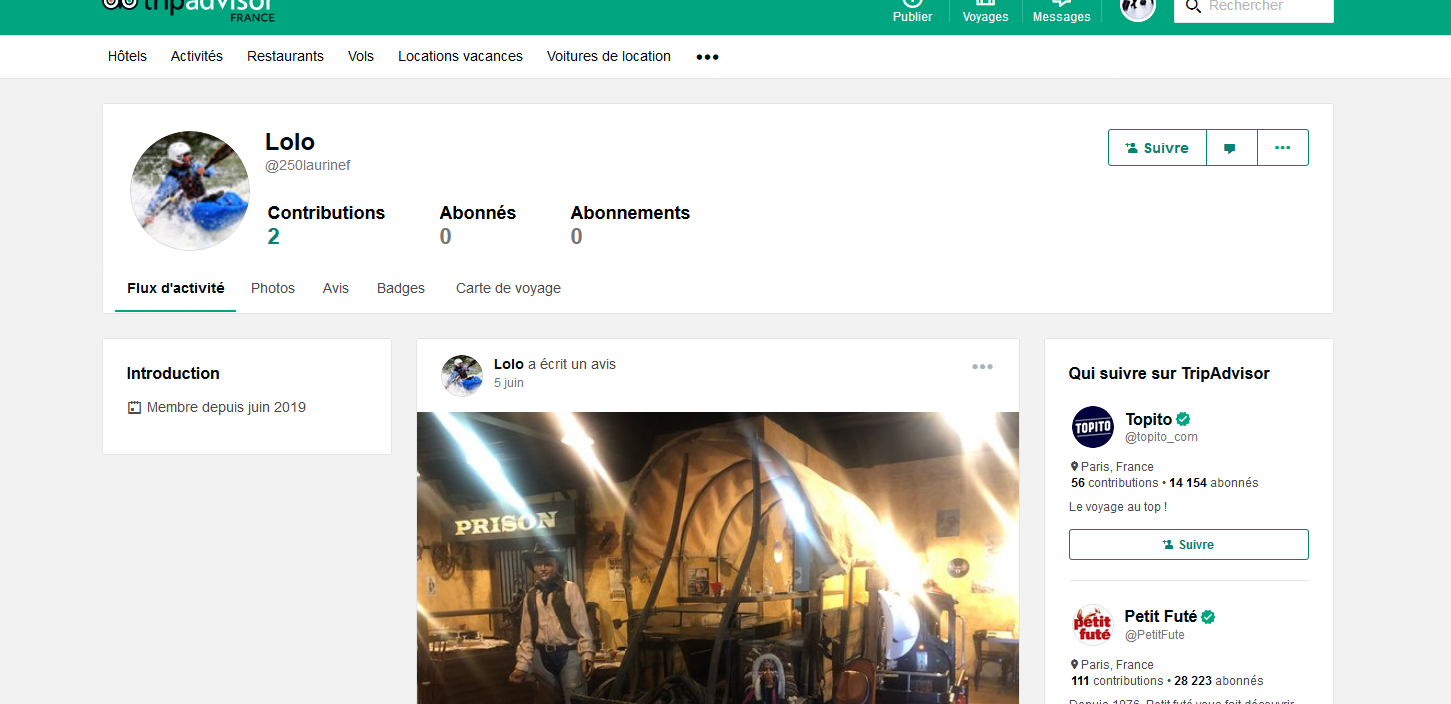Viewport: 1451px width, 704px height.
Task: Click the search magnifier icon
Action: coord(1192,6)
